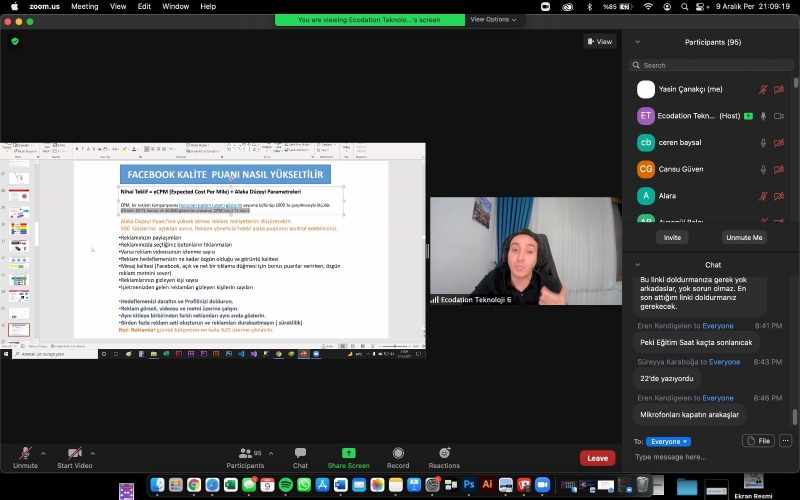Launch Google Chrome from the dock
The height and width of the screenshot is (500, 800).
tap(194, 484)
